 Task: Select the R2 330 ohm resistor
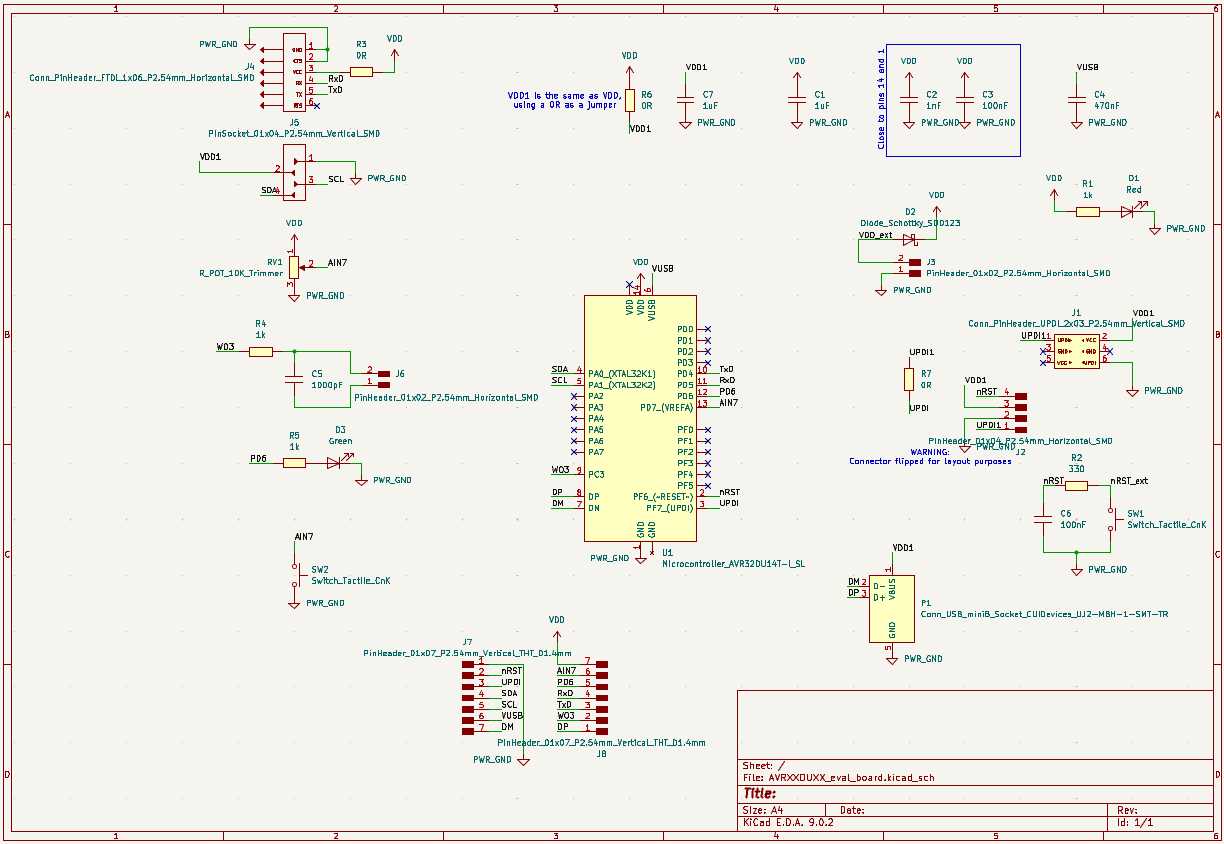pyautogui.click(x=1076, y=486)
